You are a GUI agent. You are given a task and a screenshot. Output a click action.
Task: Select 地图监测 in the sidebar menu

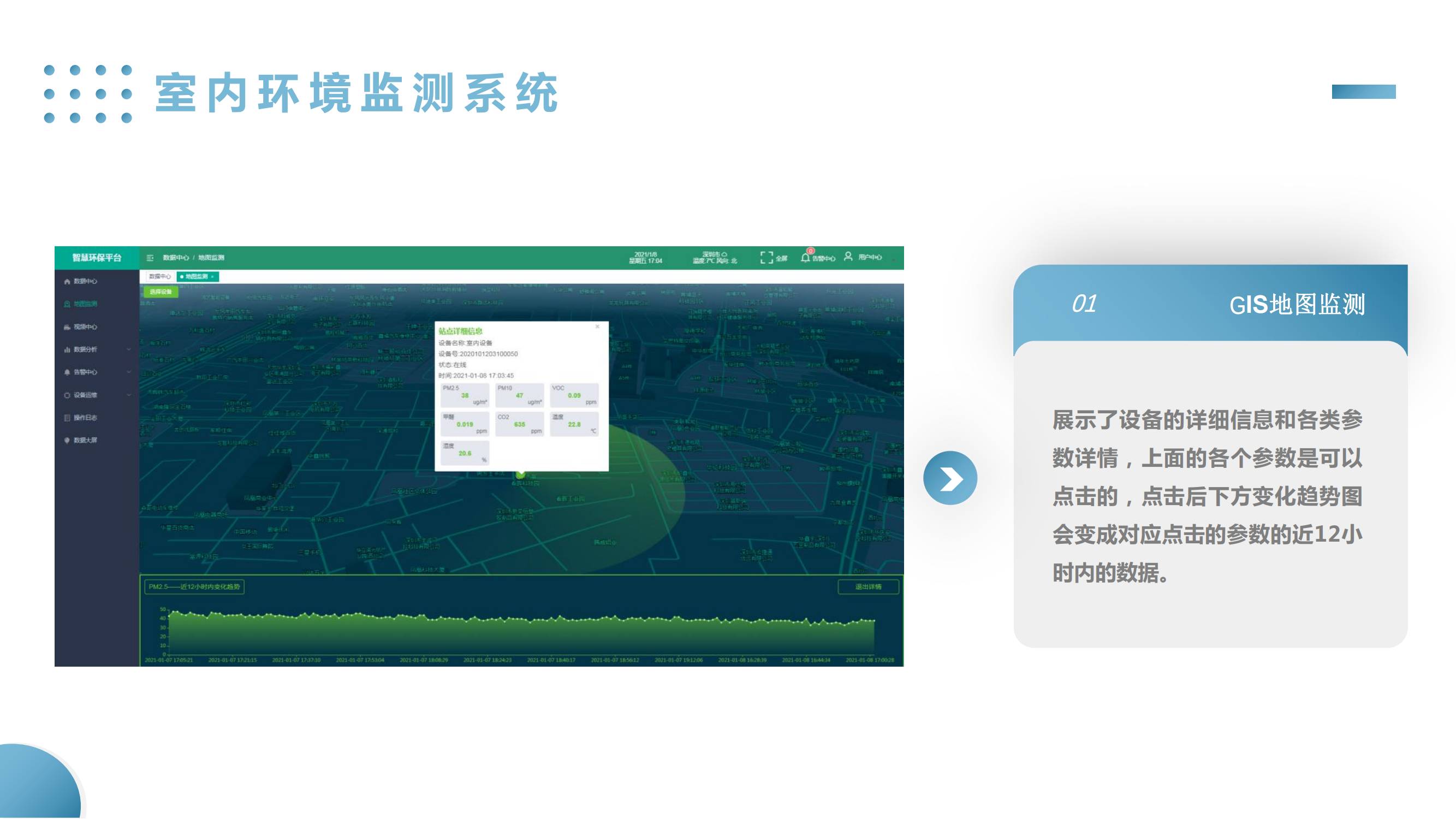pyautogui.click(x=85, y=304)
